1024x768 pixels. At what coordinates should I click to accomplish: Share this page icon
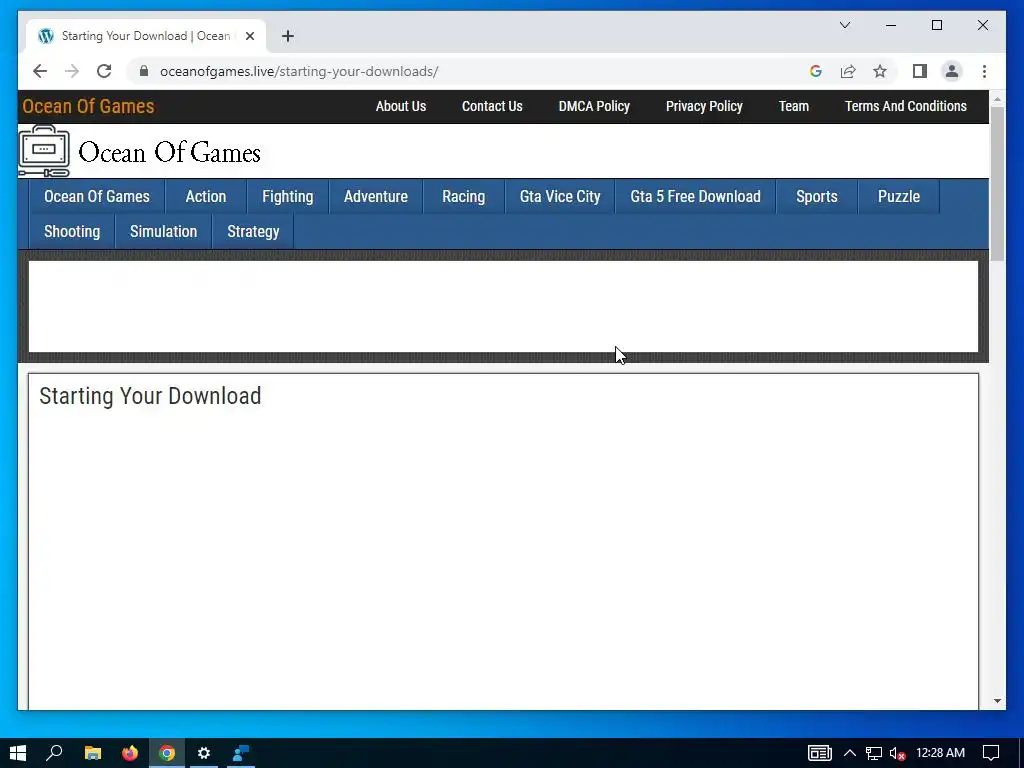coord(848,71)
